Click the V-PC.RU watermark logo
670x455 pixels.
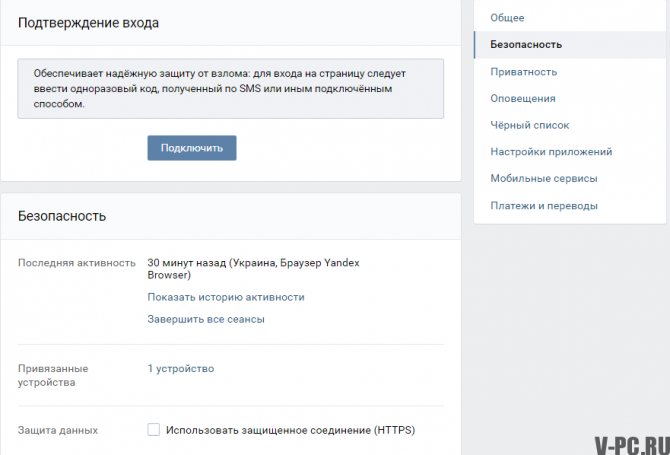pos(632,446)
